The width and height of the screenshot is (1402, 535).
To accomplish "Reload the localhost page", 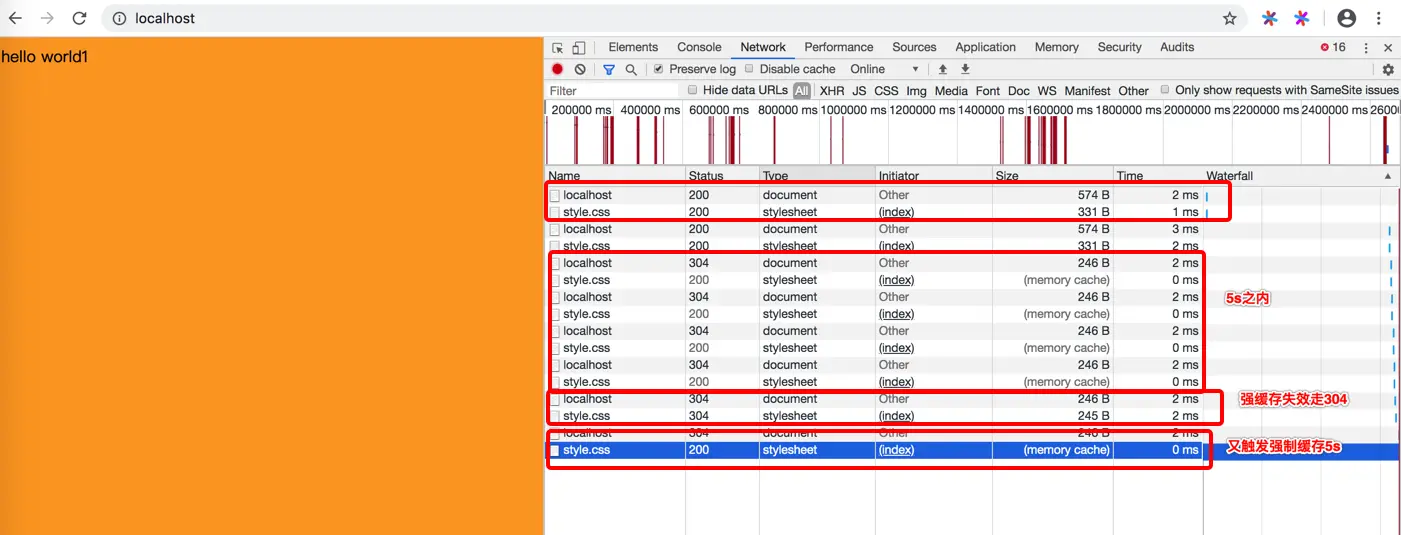I will pyautogui.click(x=80, y=18).
